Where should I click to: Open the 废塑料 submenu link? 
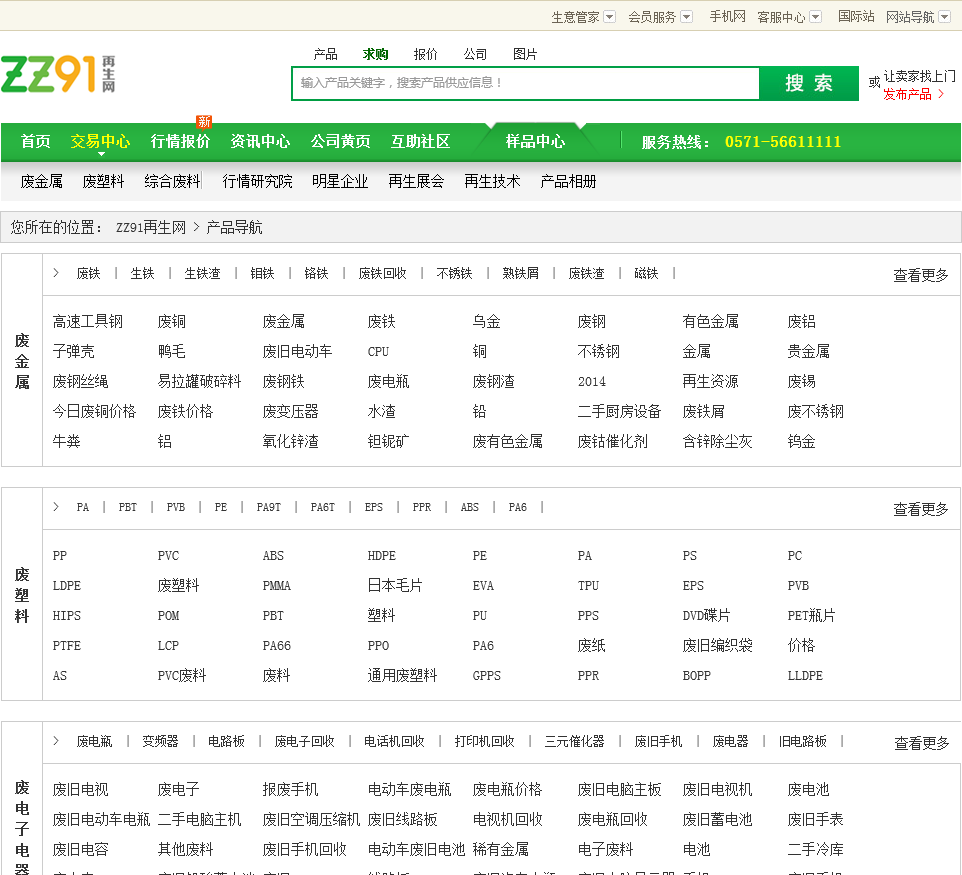[103, 181]
